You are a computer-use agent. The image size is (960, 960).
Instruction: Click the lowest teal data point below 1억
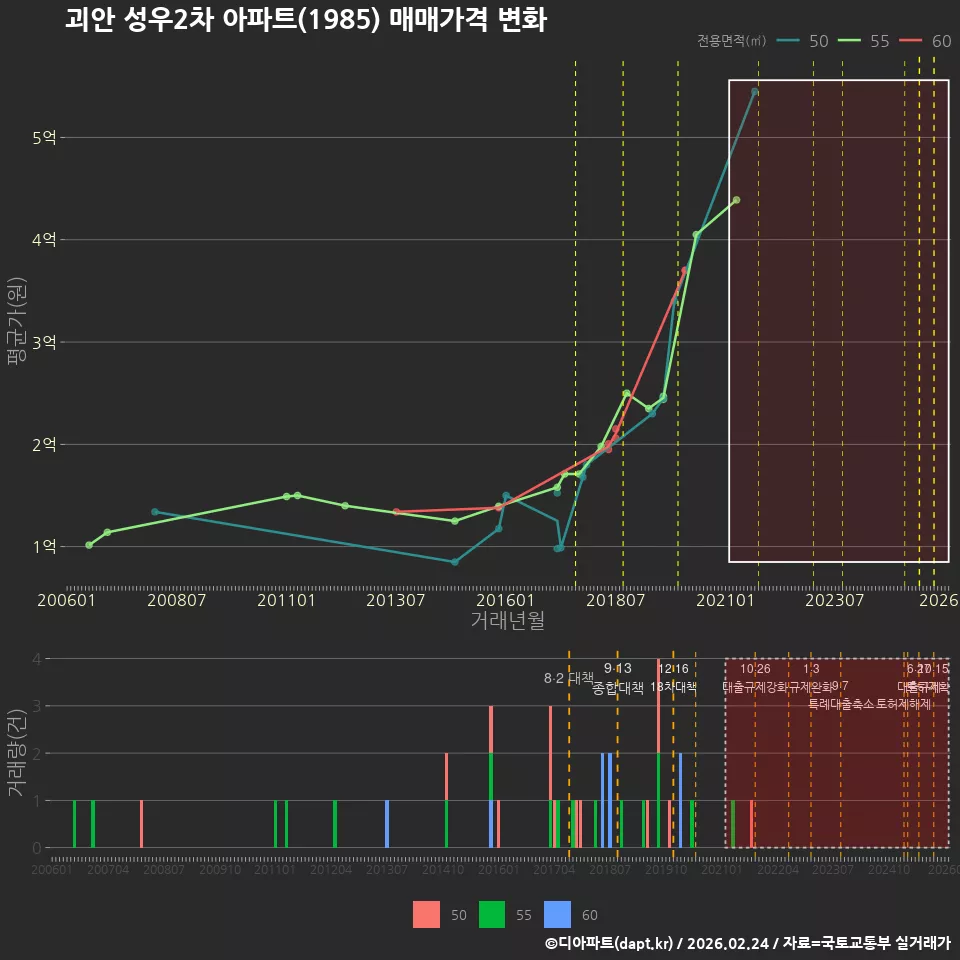(x=454, y=562)
